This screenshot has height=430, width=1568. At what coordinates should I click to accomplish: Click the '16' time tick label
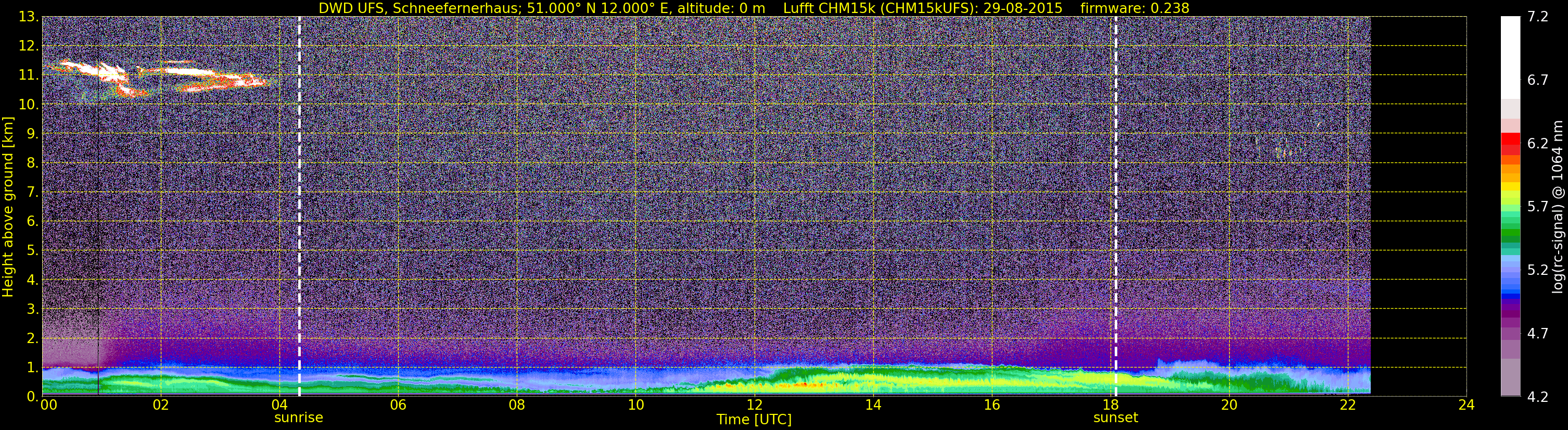[x=991, y=405]
